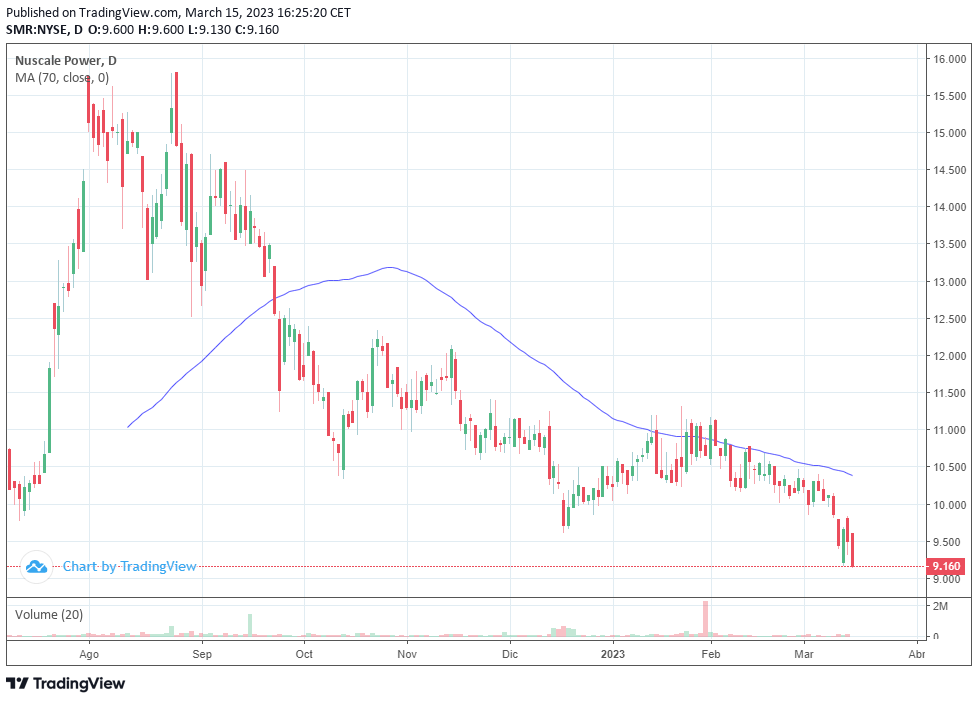The width and height of the screenshot is (978, 702).
Task: Click the 'SMR:NYSE, D' ticker text in header
Action: click(44, 29)
